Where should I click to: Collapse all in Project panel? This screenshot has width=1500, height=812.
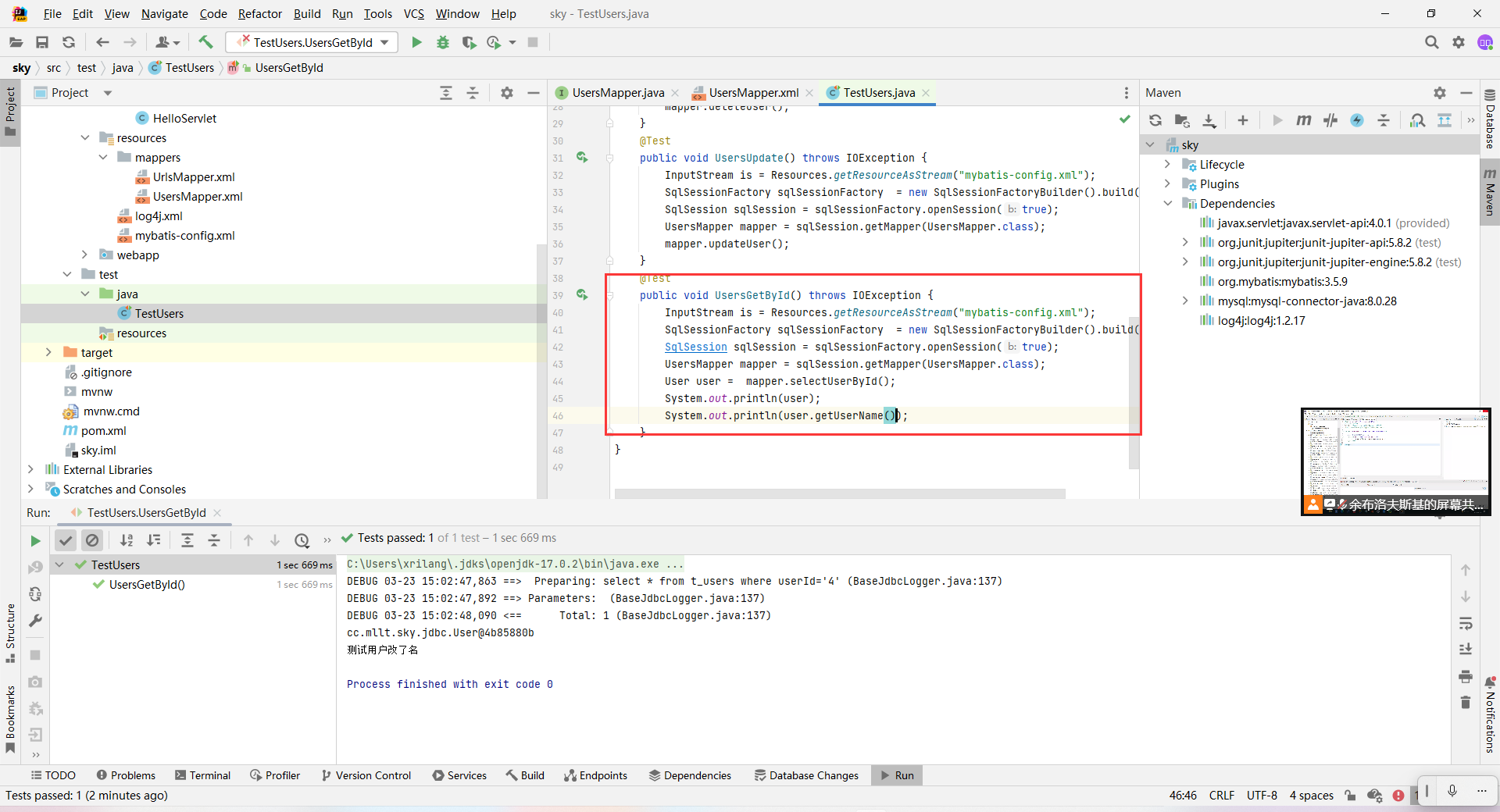[x=473, y=93]
